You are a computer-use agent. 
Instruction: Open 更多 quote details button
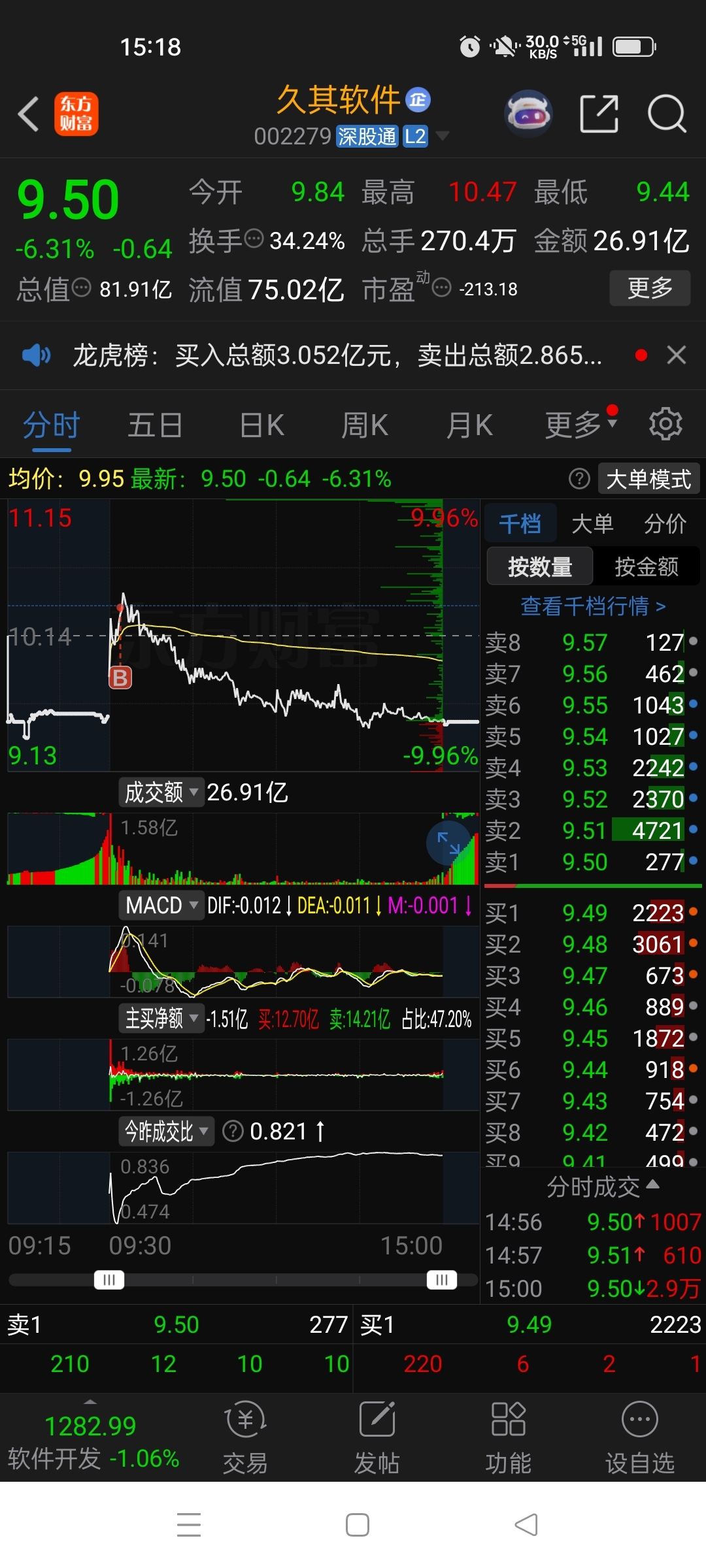pos(650,287)
